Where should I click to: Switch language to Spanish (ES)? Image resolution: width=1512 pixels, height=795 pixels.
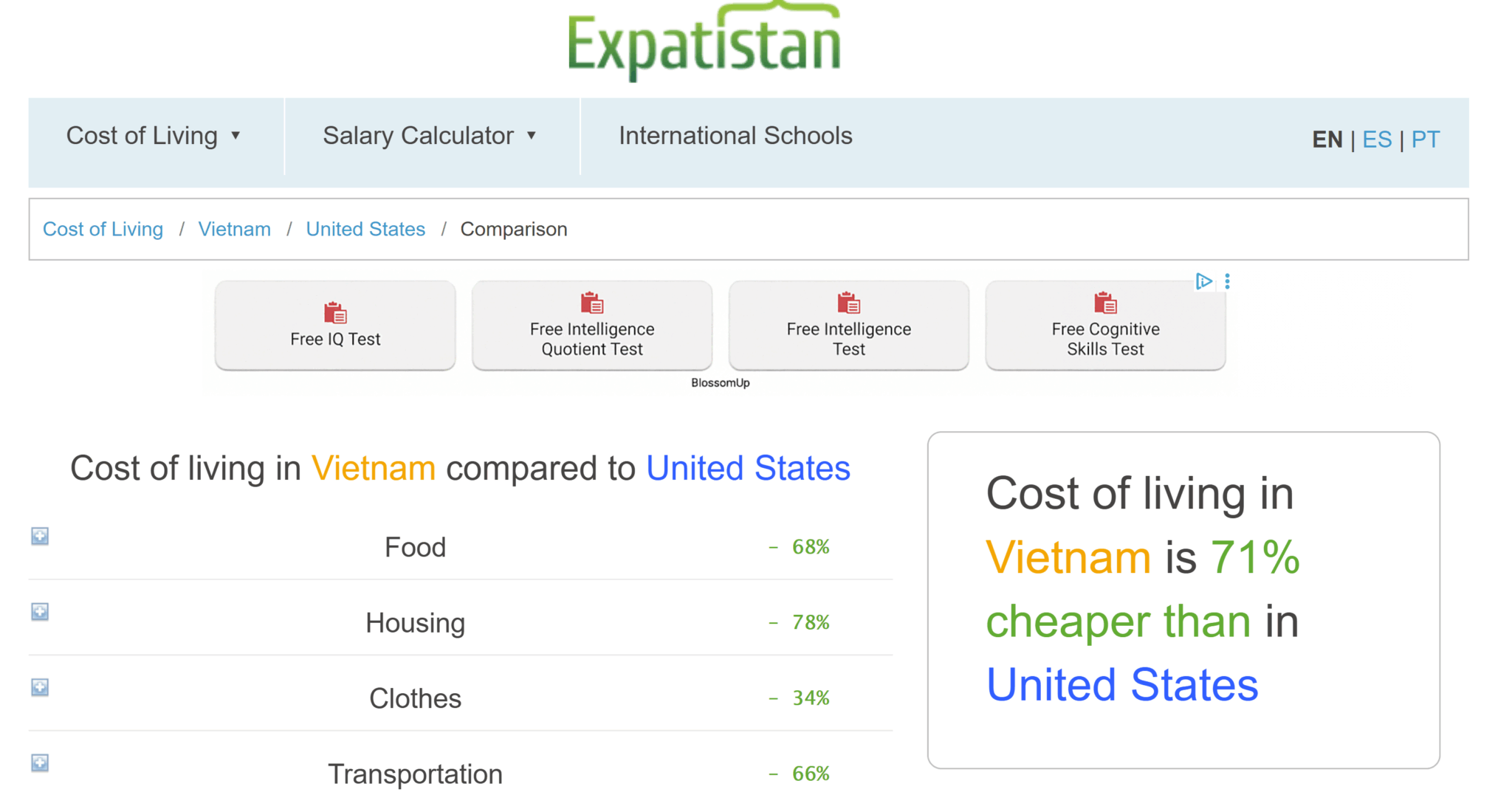pyautogui.click(x=1377, y=140)
